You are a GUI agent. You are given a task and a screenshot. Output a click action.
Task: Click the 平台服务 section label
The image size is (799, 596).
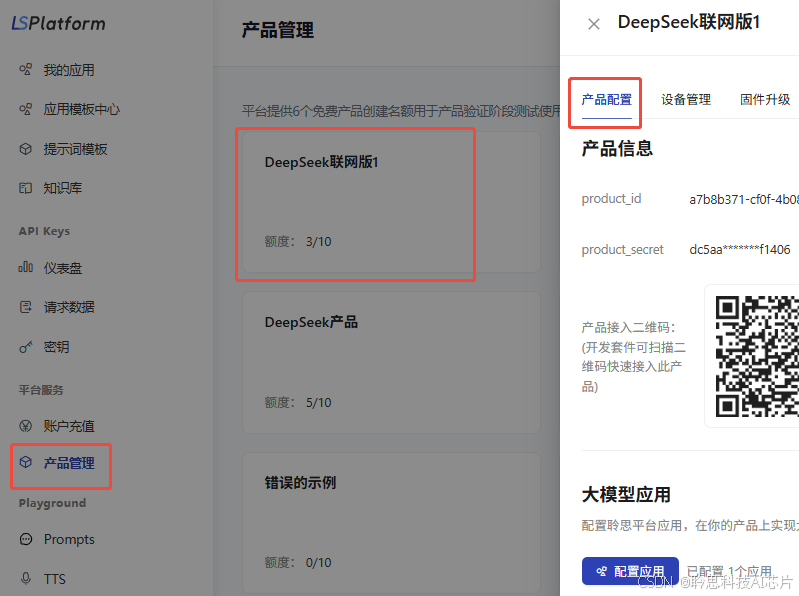41,390
